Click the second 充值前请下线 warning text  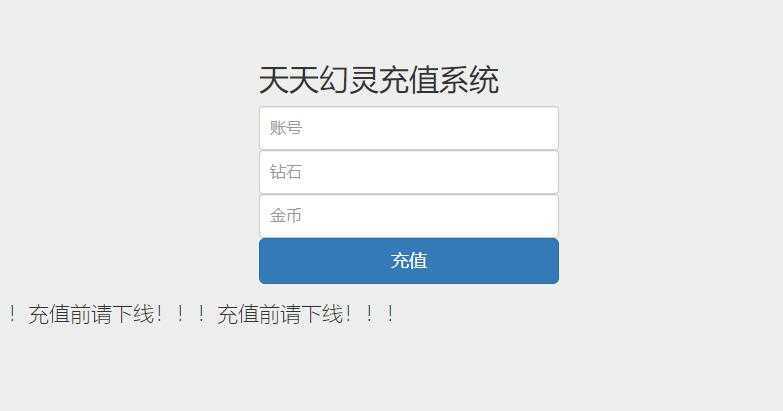coord(280,315)
